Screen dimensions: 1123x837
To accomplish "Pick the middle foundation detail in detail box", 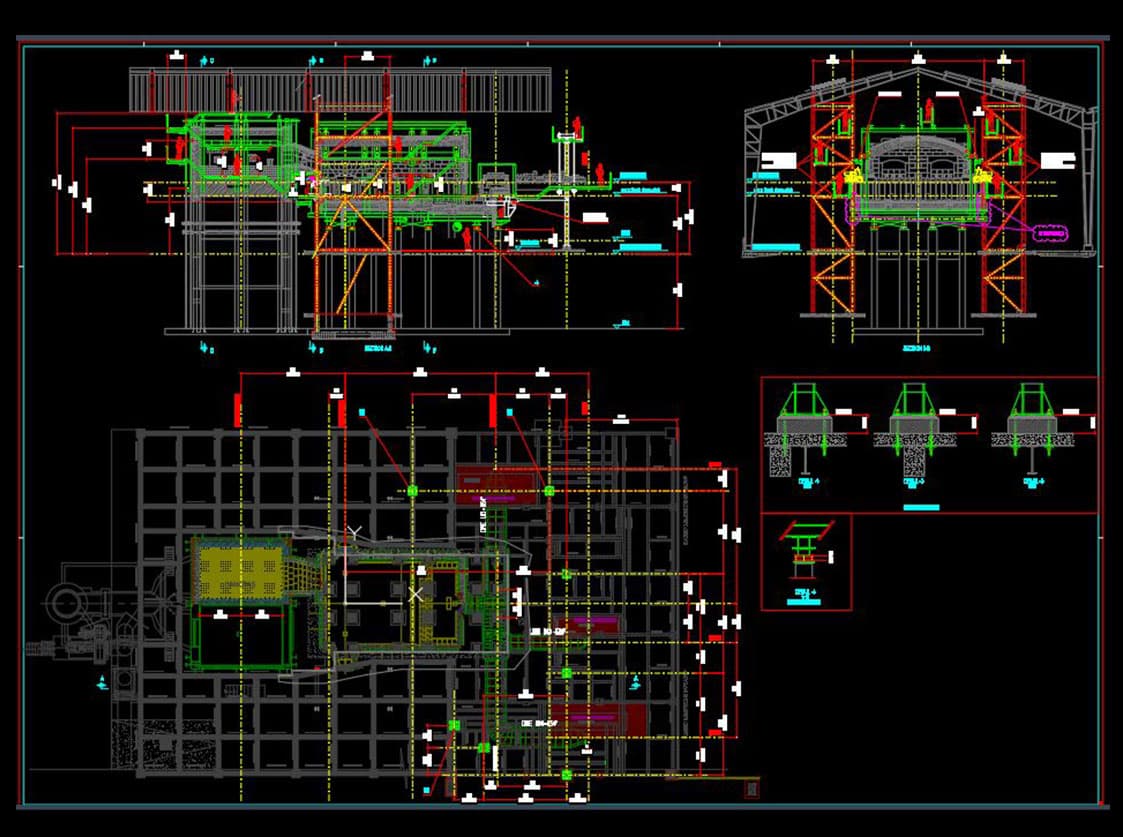I will click(914, 430).
